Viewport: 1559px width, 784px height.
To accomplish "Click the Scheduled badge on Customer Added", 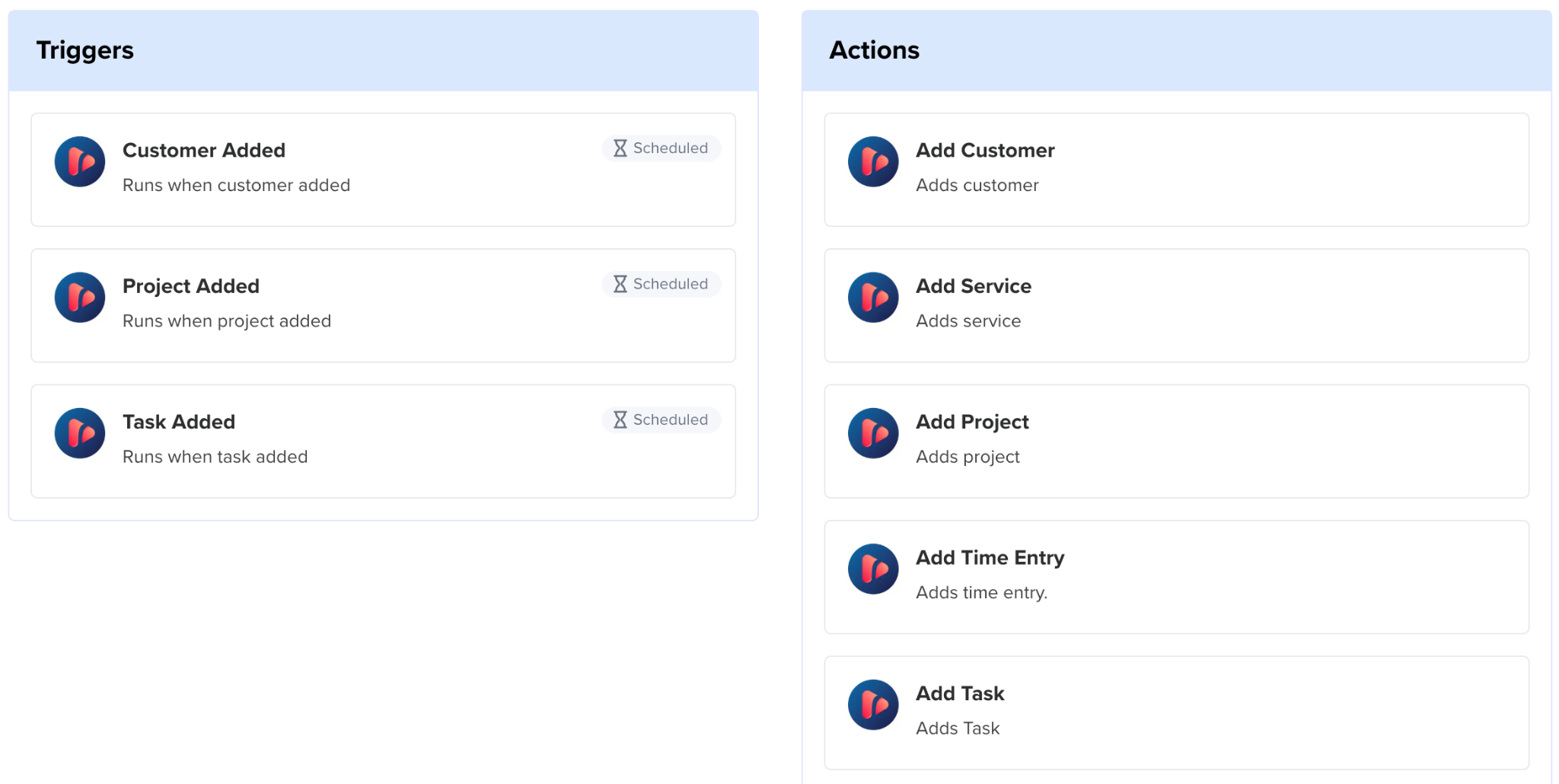I will click(x=661, y=148).
